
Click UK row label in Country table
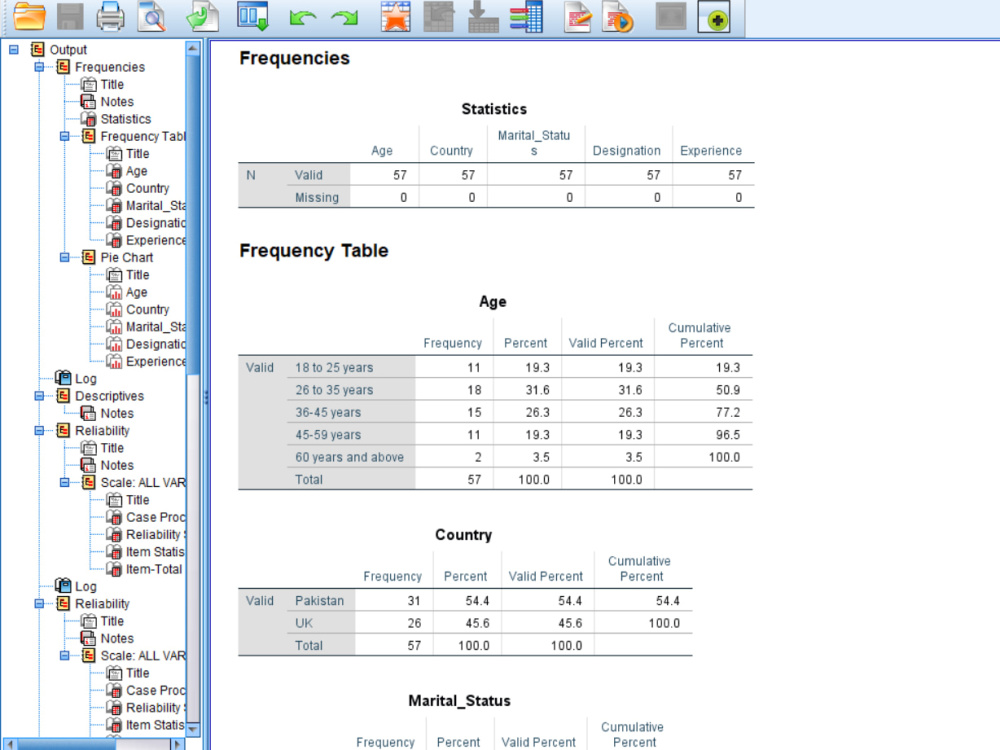[304, 623]
